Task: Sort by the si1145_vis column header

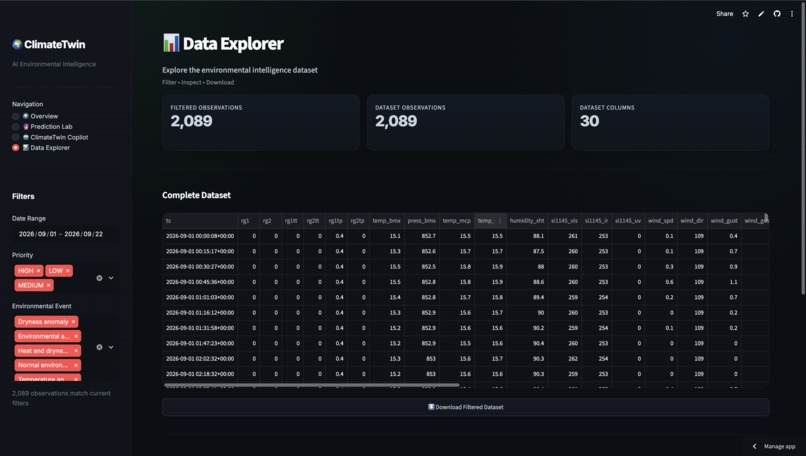Action: [564, 221]
